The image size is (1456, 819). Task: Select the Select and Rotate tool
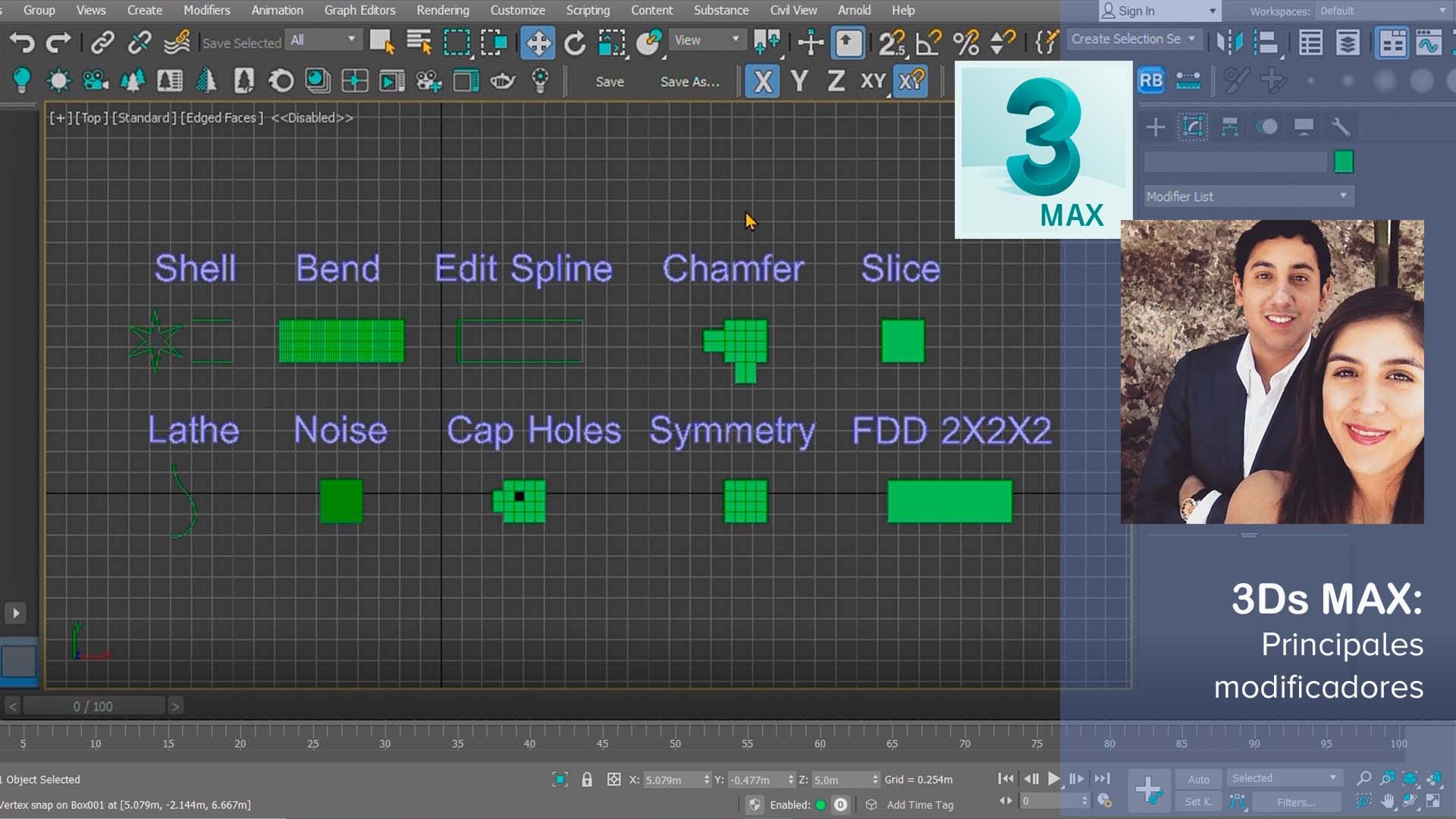[575, 42]
